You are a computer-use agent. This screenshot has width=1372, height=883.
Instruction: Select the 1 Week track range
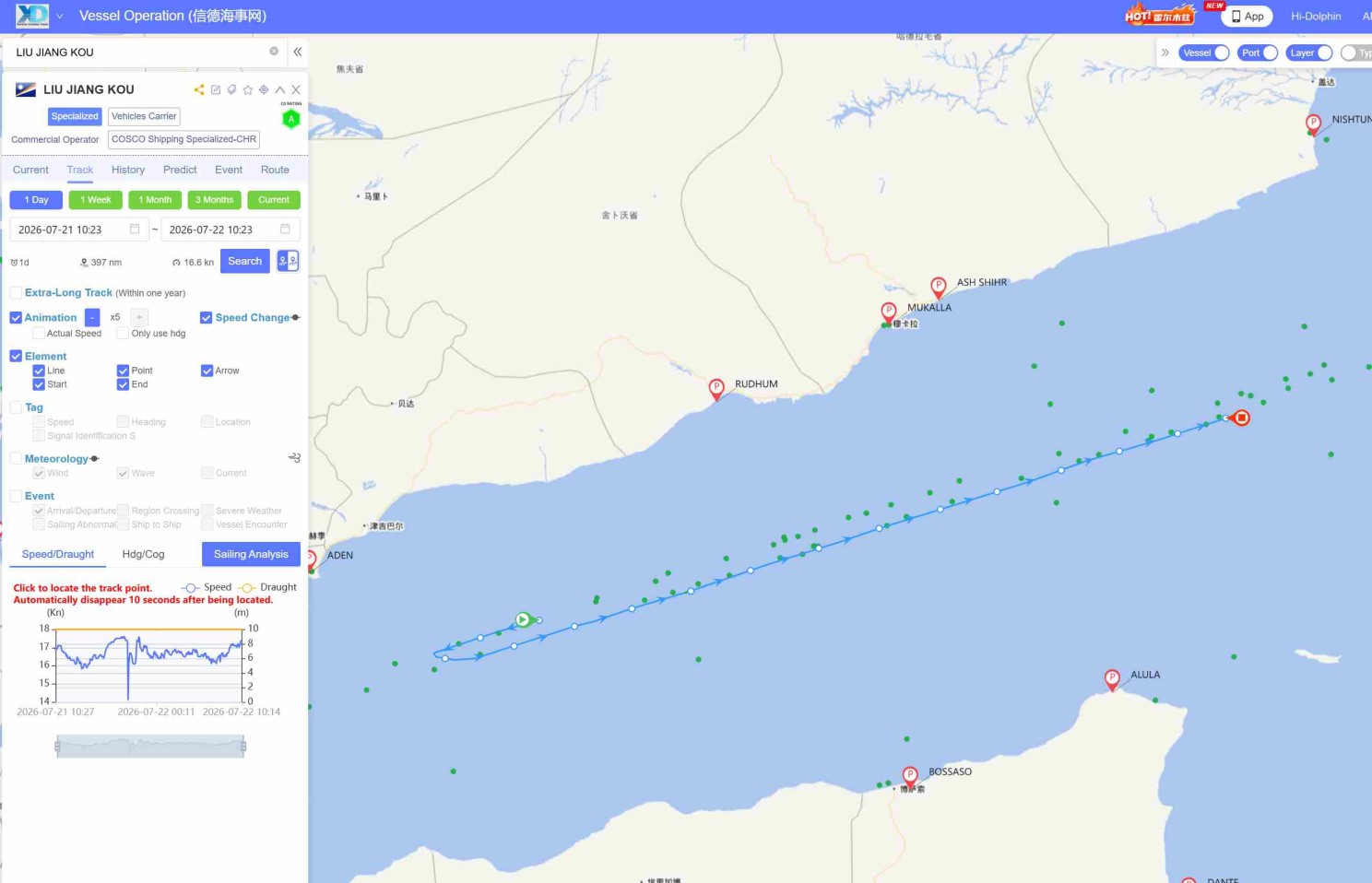click(95, 200)
